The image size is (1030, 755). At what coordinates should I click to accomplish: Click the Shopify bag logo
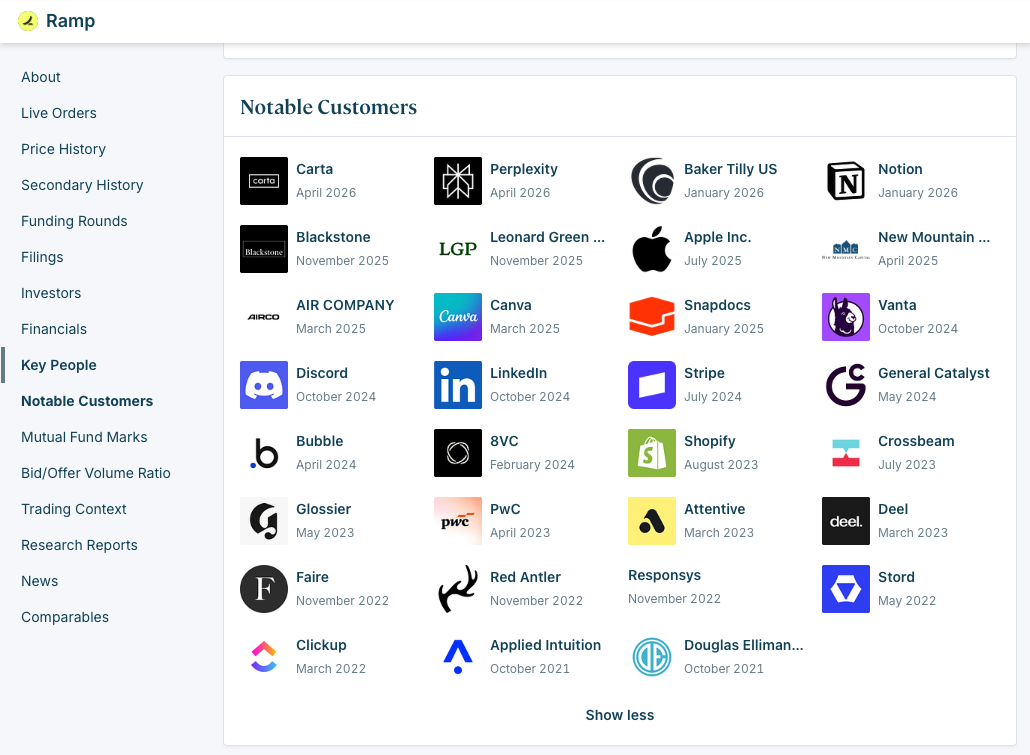(x=652, y=453)
